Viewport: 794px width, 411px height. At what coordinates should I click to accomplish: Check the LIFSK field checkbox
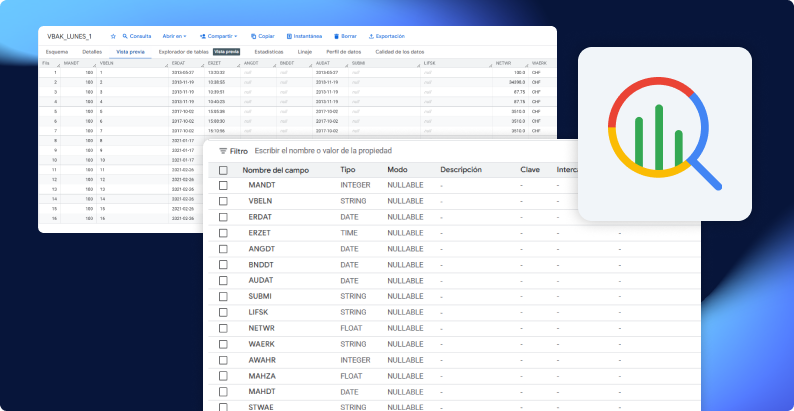(x=223, y=312)
